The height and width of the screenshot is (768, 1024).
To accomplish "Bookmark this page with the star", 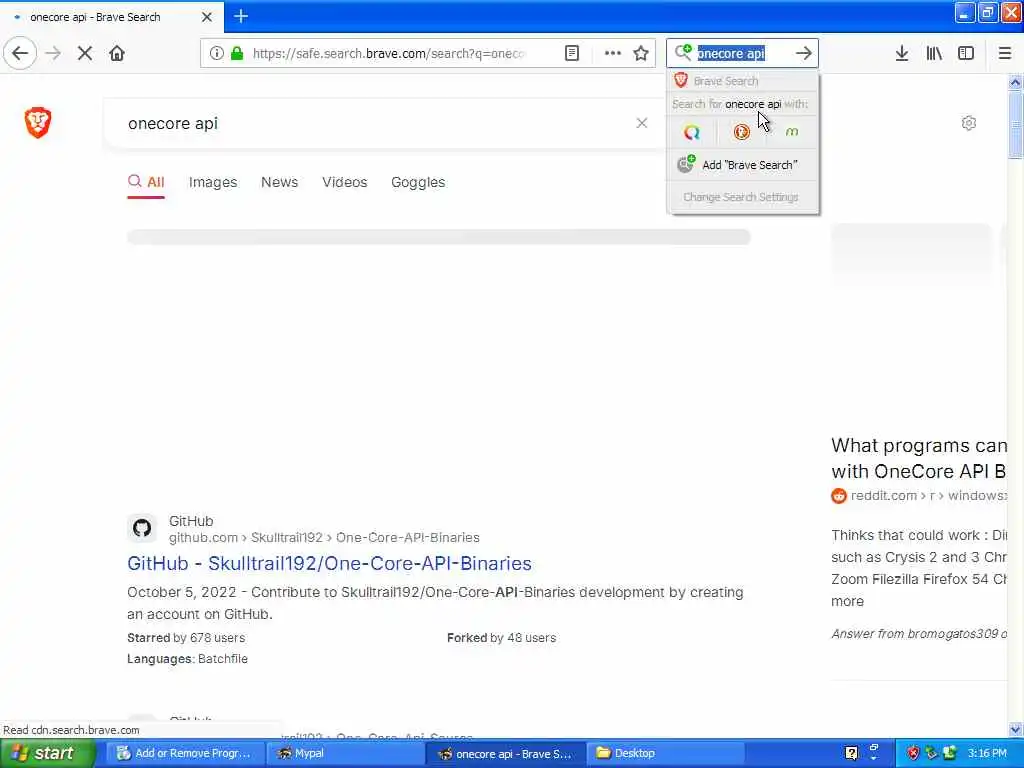I will pyautogui.click(x=641, y=54).
